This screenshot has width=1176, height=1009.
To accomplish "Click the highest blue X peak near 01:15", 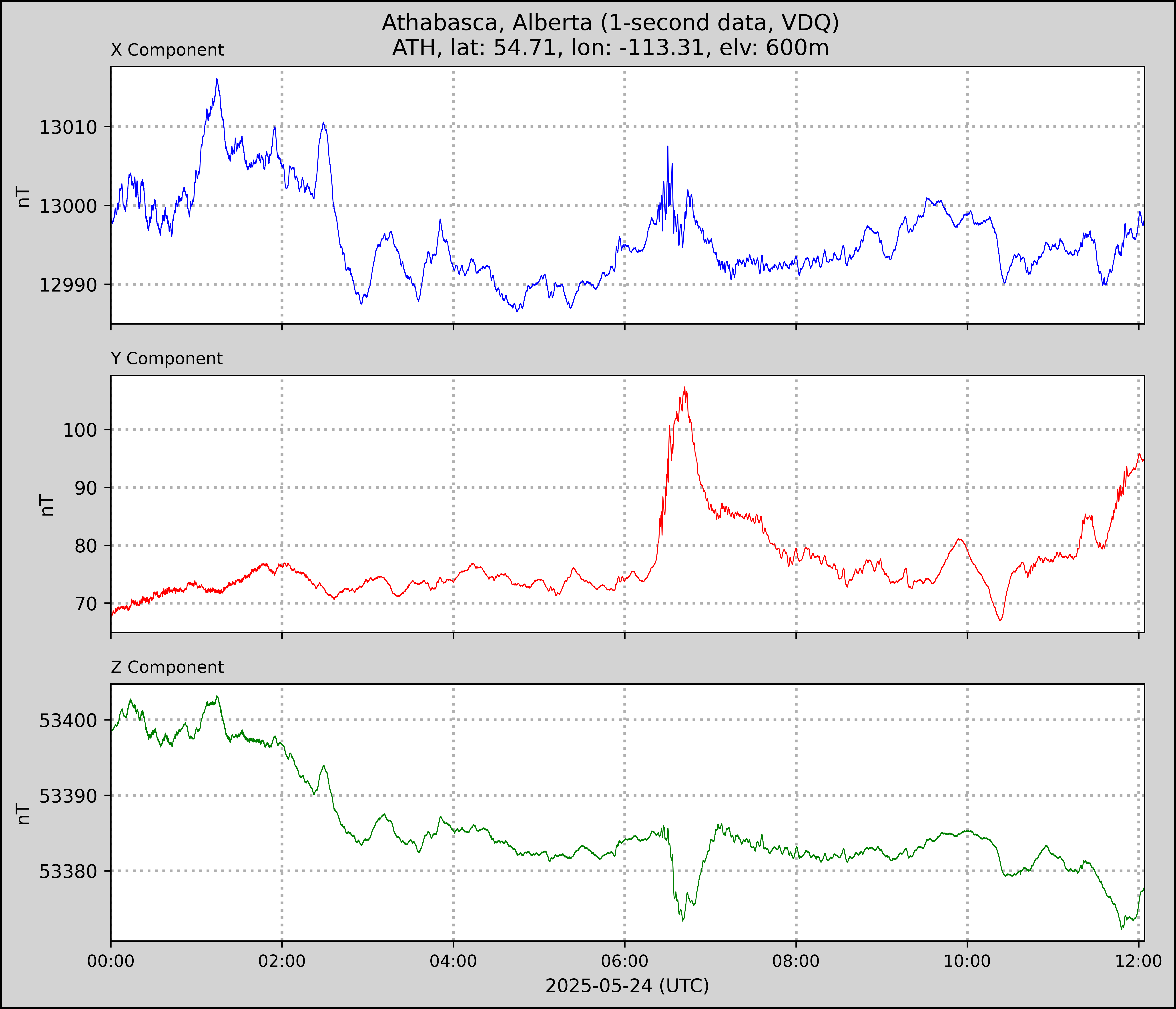I will pos(217,79).
